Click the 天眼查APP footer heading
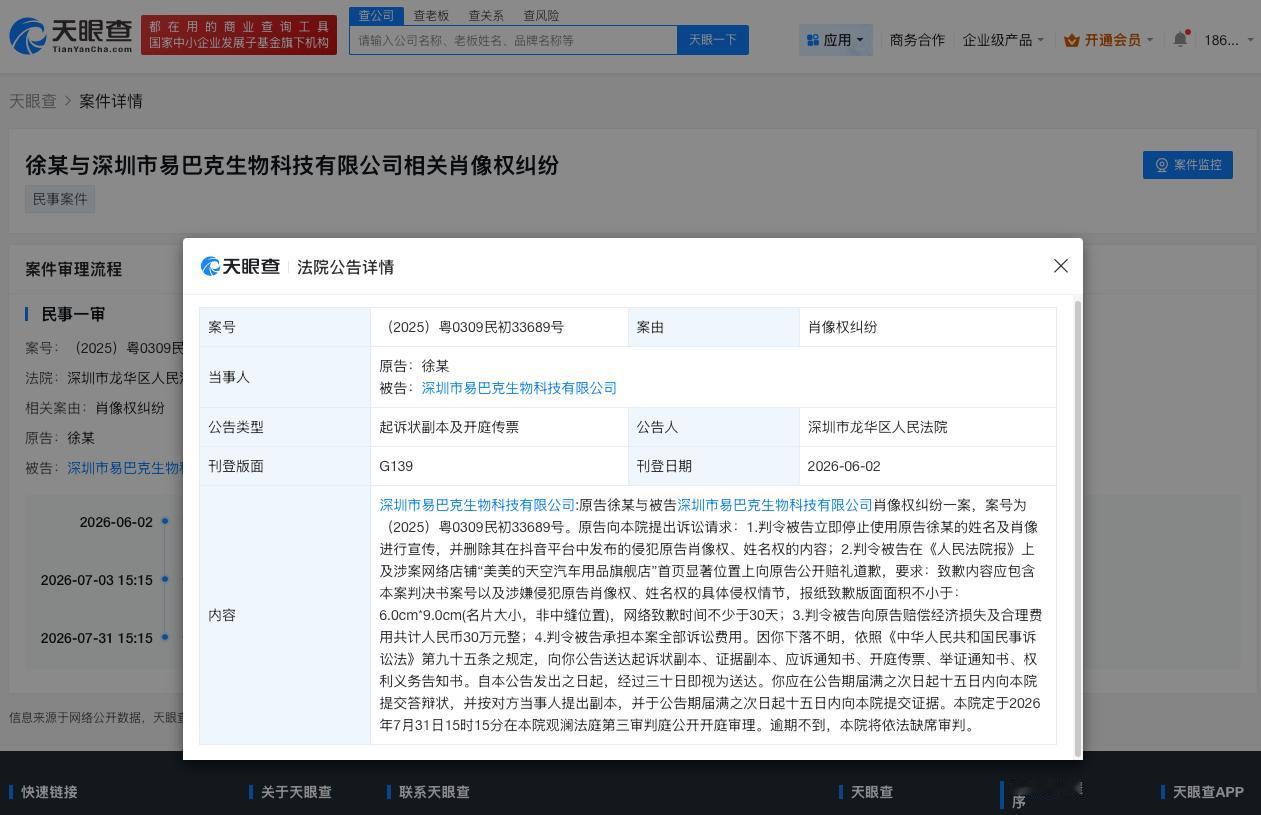Image resolution: width=1261 pixels, height=815 pixels. (1208, 792)
